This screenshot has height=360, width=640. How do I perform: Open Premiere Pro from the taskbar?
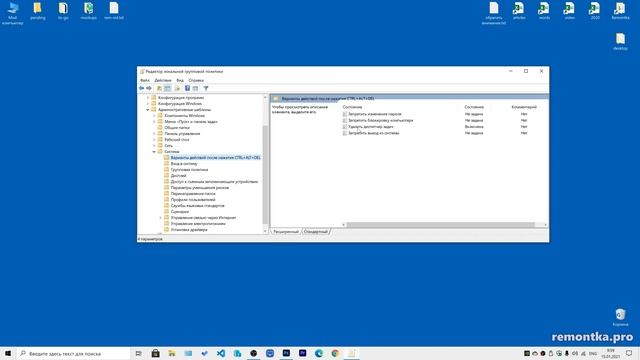click(x=302, y=353)
